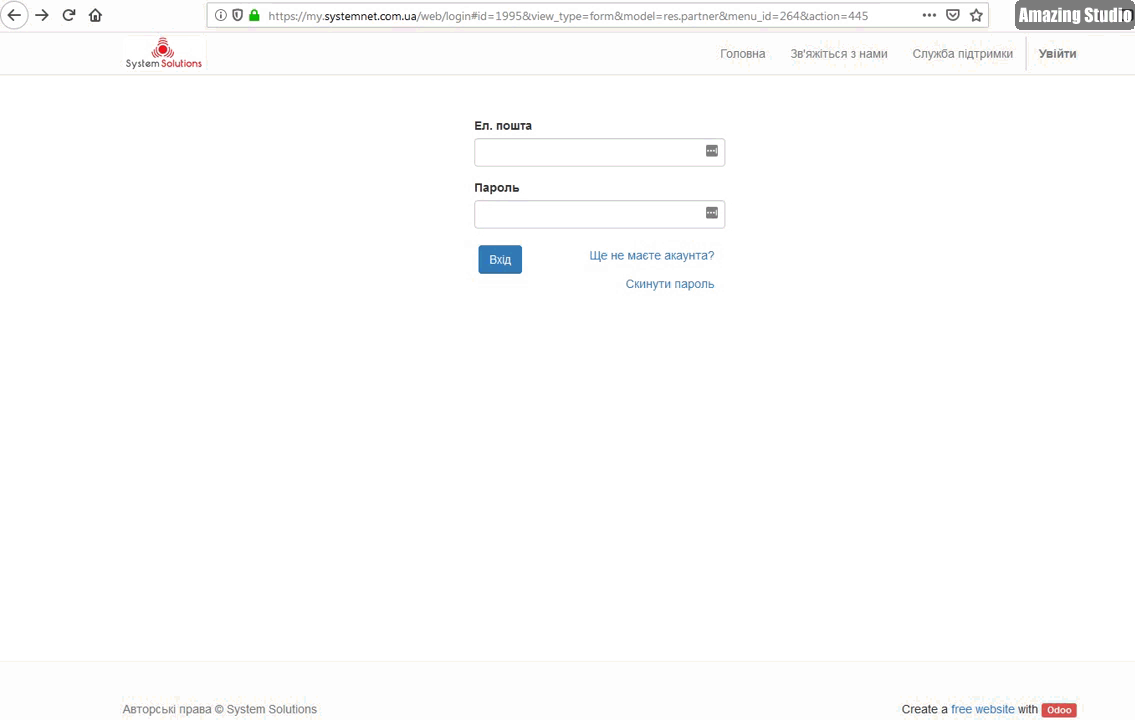Click the Скинути пароль link

669,283
